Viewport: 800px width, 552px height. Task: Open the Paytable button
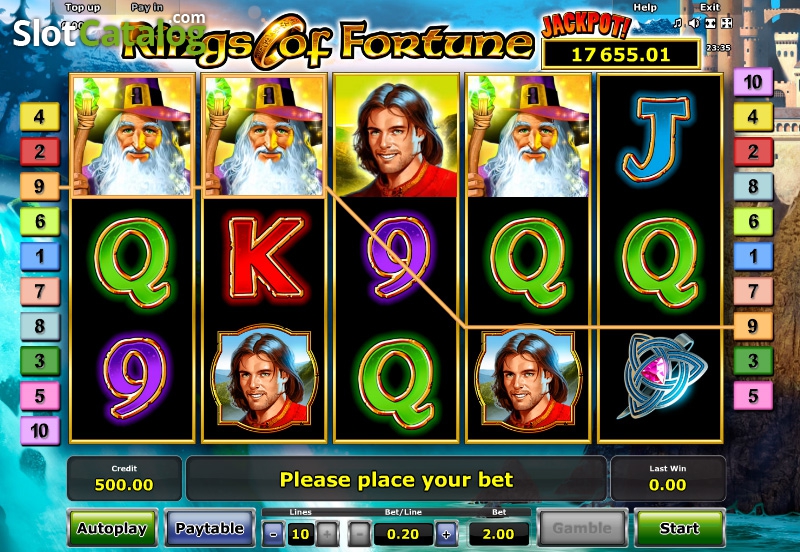[x=210, y=528]
